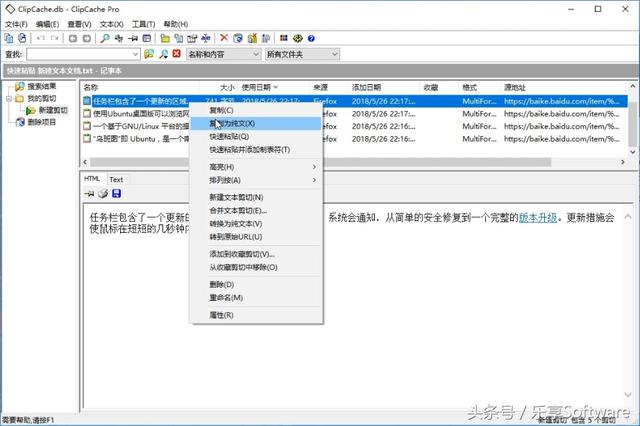Open the 编辑(E) menu
Screen dimensions: 640x426
click(47, 24)
